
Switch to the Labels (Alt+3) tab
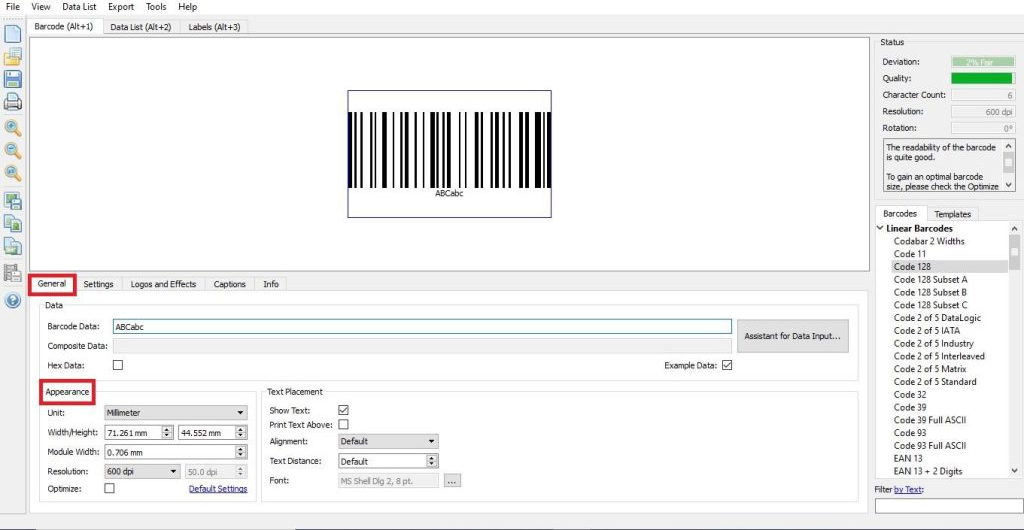(214, 27)
